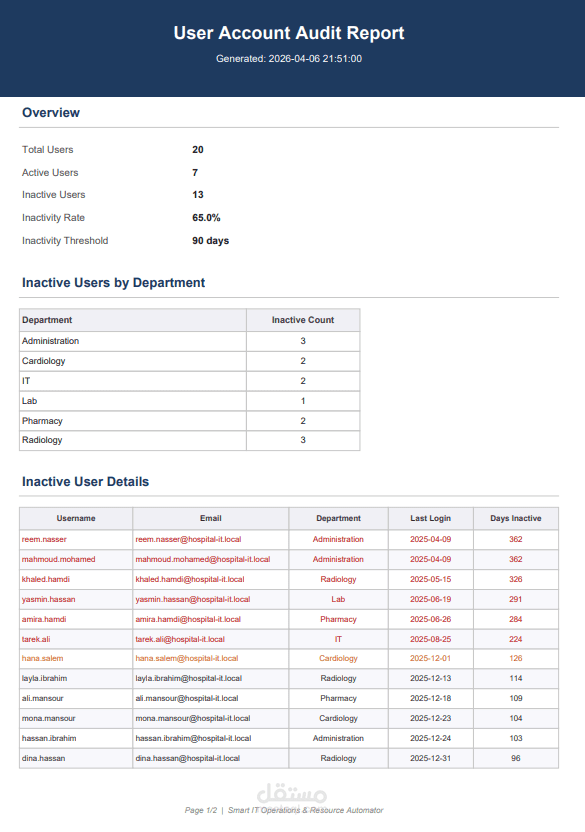Click username mahmoud.mohamed
Screen dimensions: 585x832
point(58,559)
